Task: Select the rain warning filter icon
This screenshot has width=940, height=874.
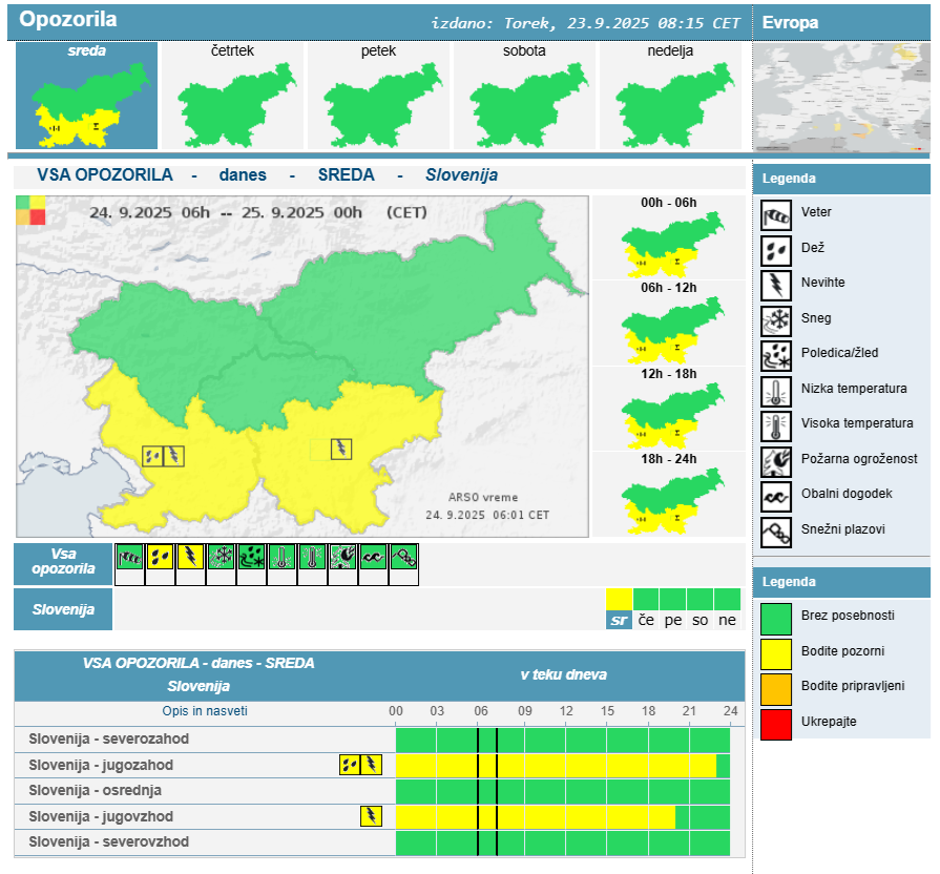Action: point(161,558)
